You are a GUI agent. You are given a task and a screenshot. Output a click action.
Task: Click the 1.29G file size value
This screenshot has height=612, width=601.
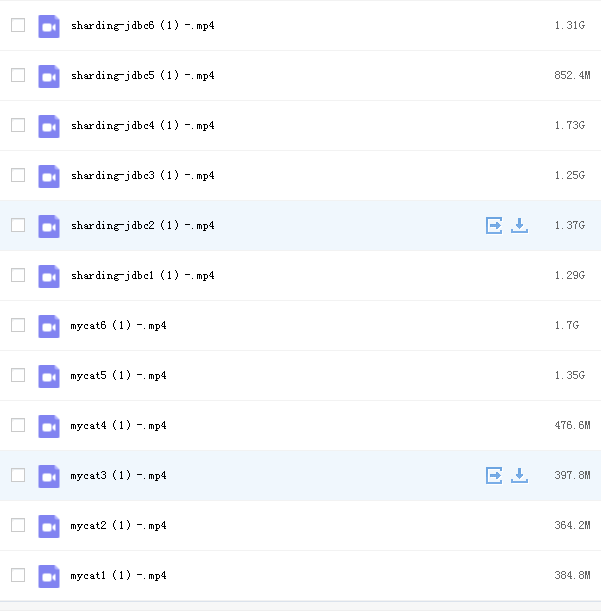570,275
